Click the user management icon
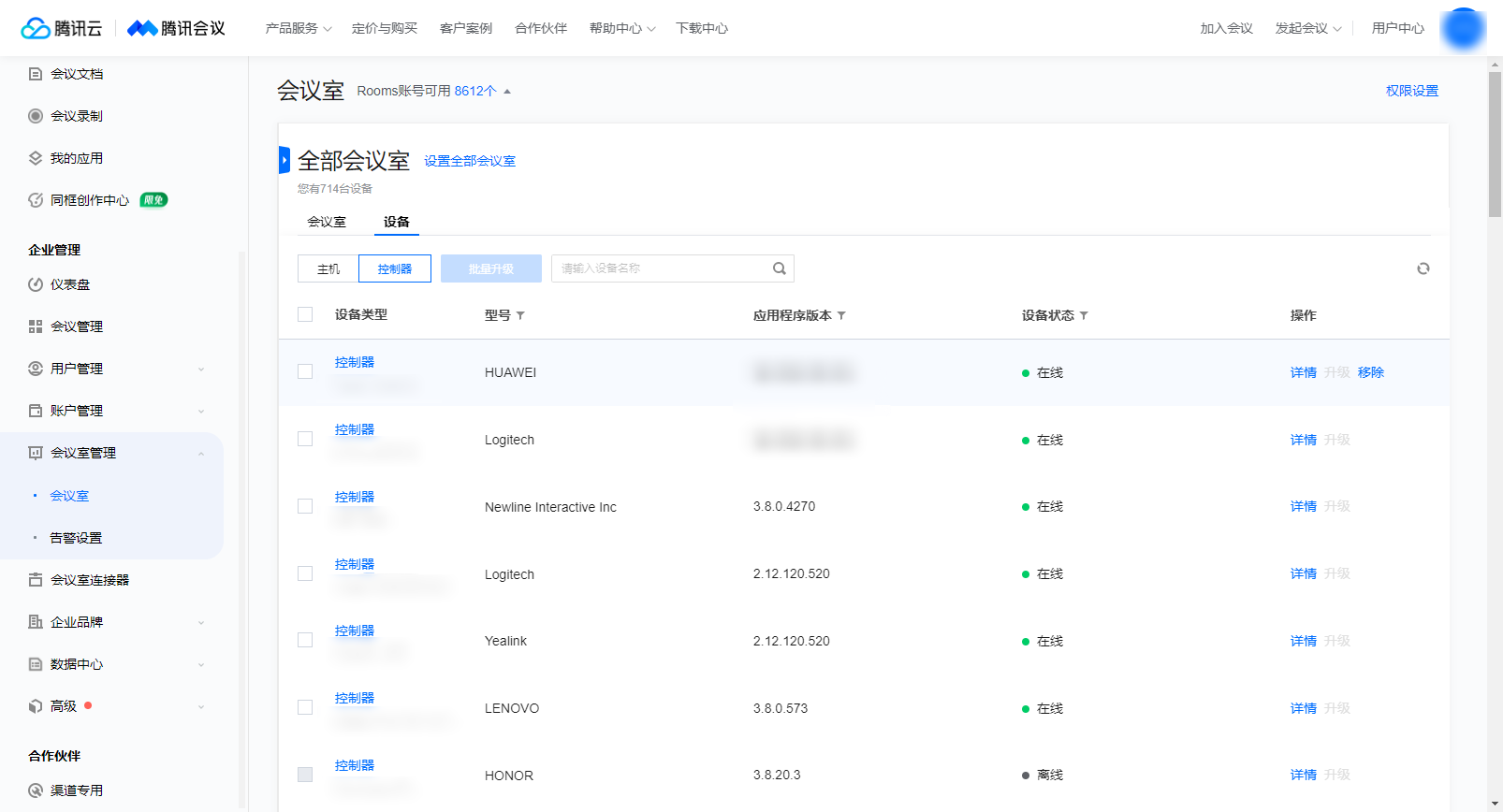This screenshot has height=812, width=1503. tap(36, 369)
